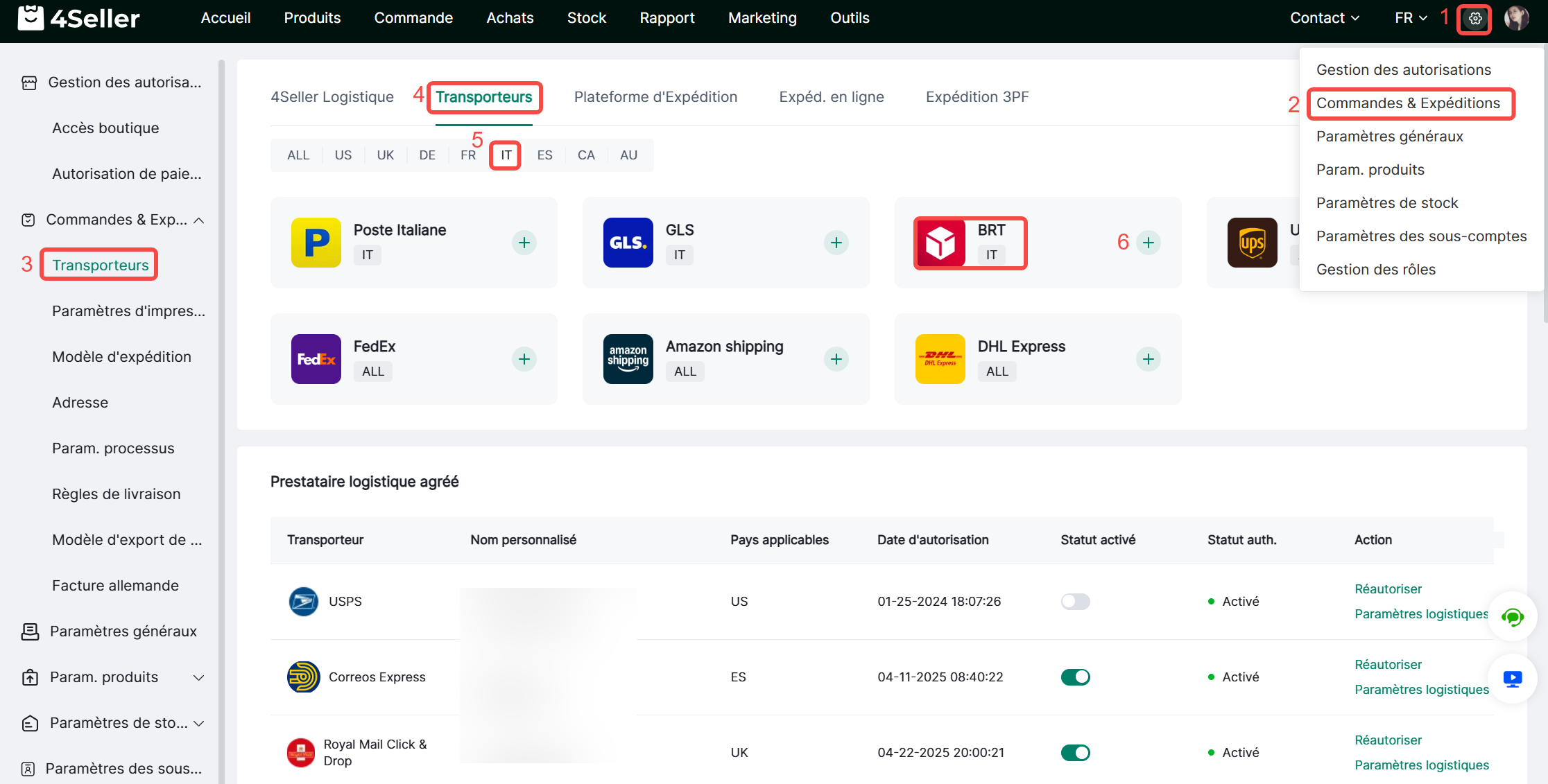Open the FR language dropdown
The image size is (1548, 784).
tap(1411, 18)
